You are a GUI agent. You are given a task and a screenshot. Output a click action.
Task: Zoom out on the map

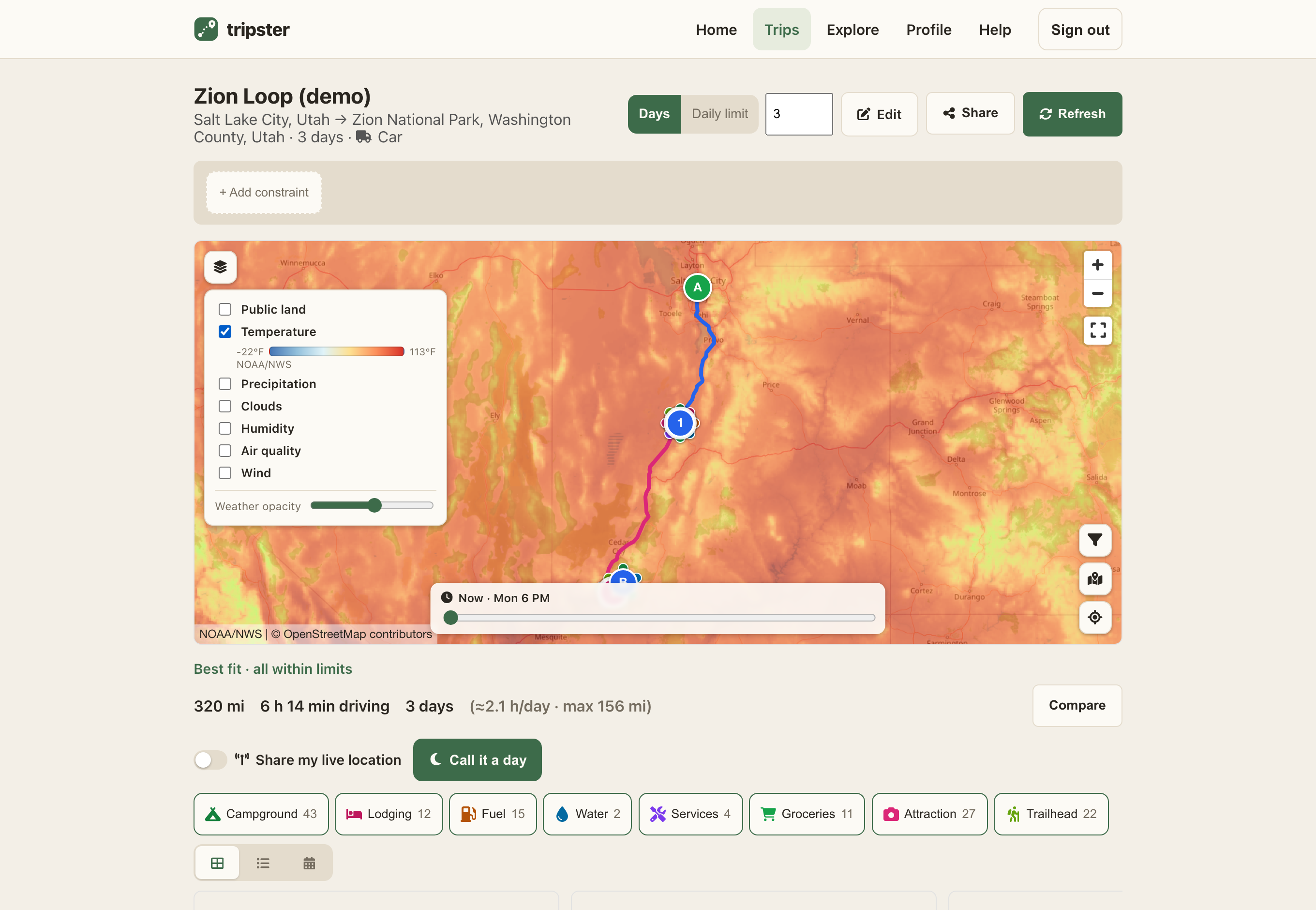tap(1097, 293)
